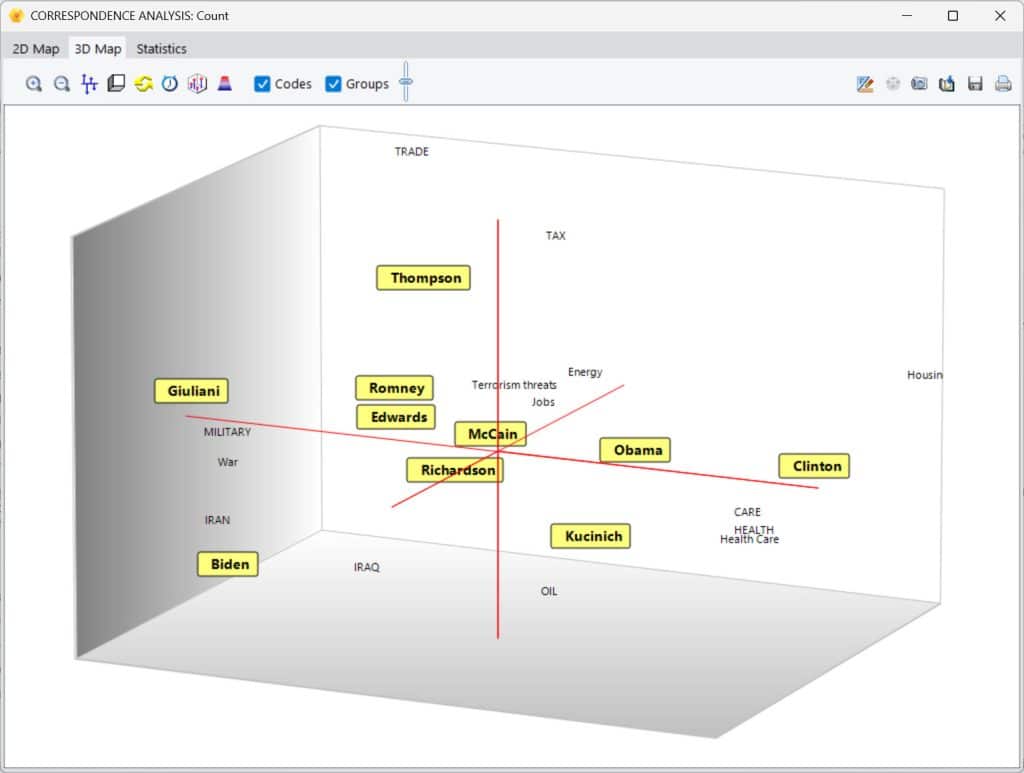Uncheck the Groups checkbox
Screen dimensions: 1024x773
333,84
